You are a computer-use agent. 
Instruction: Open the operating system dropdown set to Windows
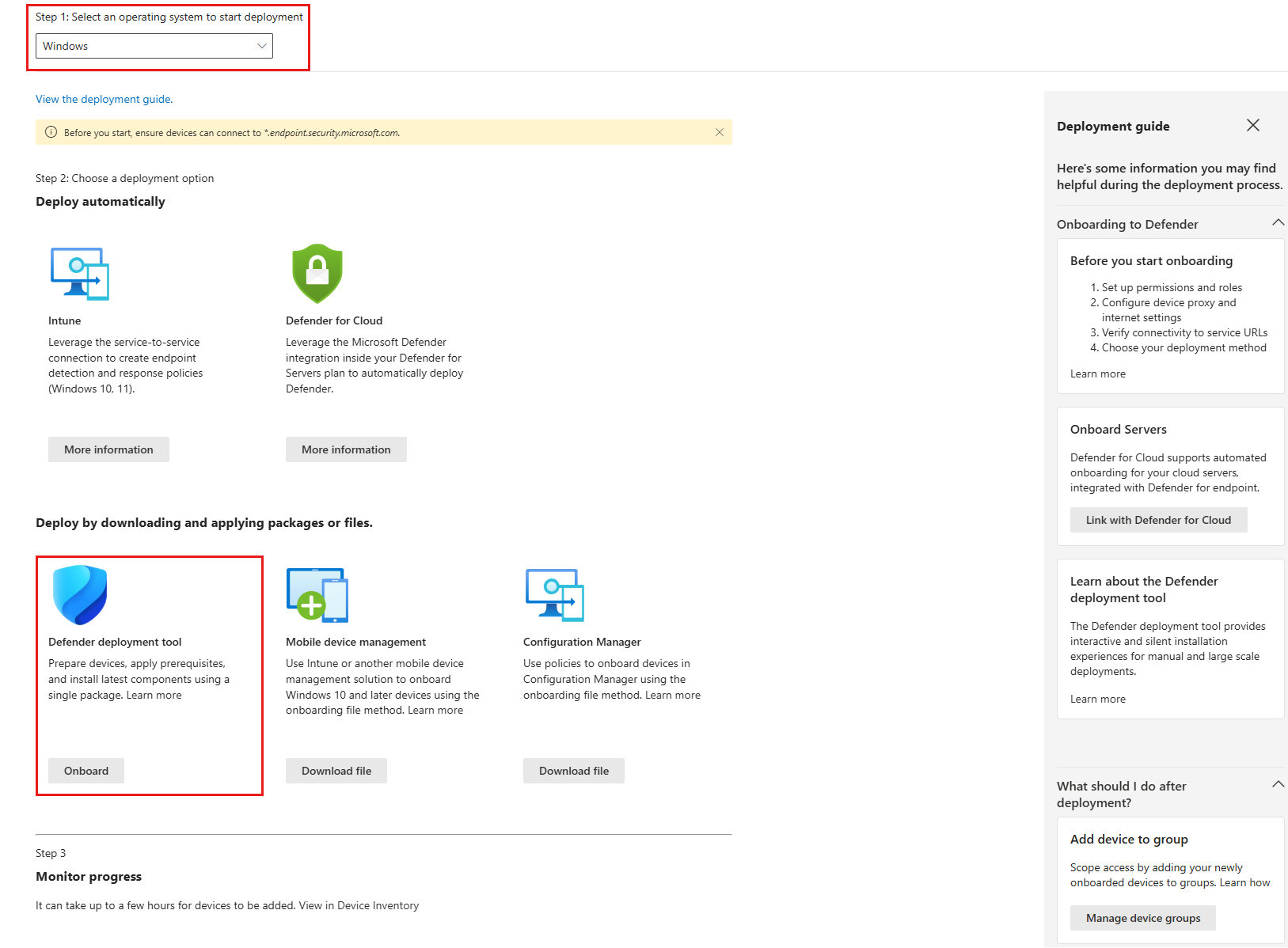(154, 46)
